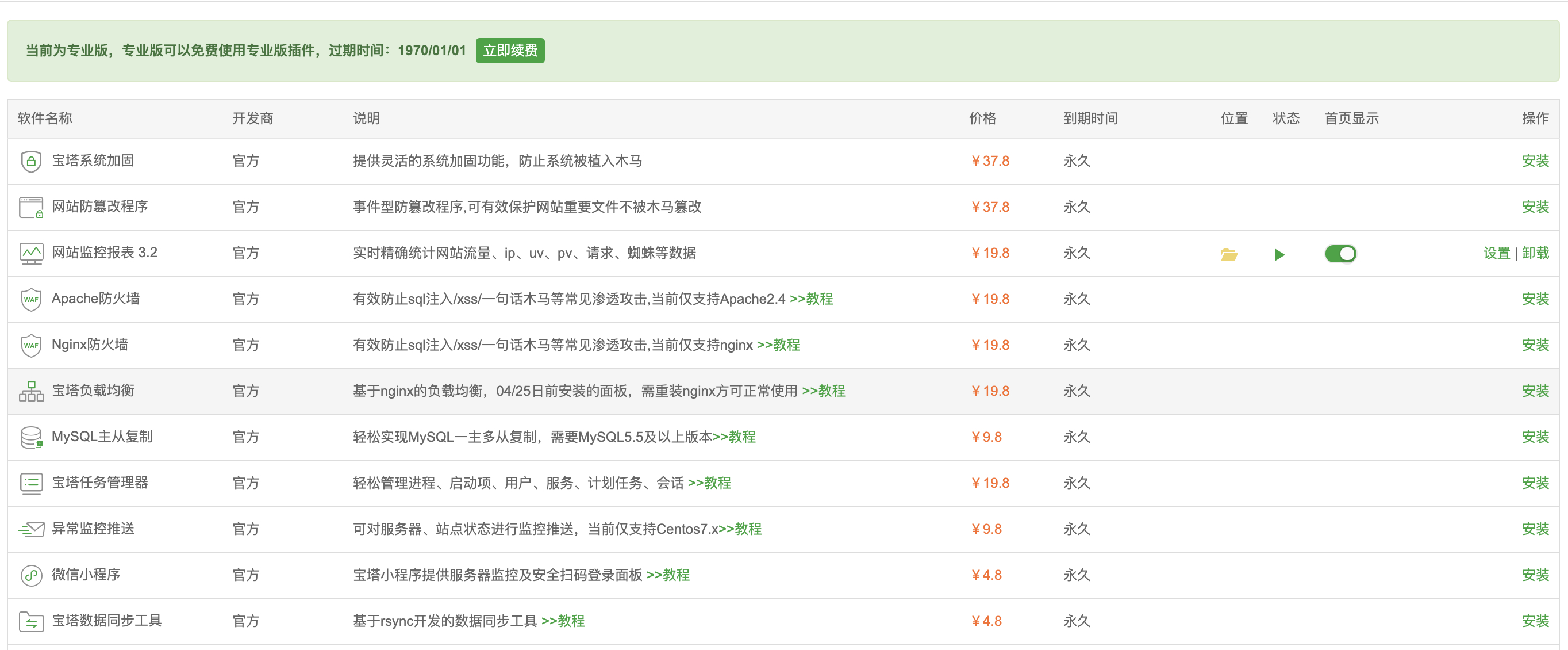Viewport: 1568px width, 650px height.
Task: Click the 宝塔系统加固 shield lock icon
Action: pyautogui.click(x=30, y=162)
